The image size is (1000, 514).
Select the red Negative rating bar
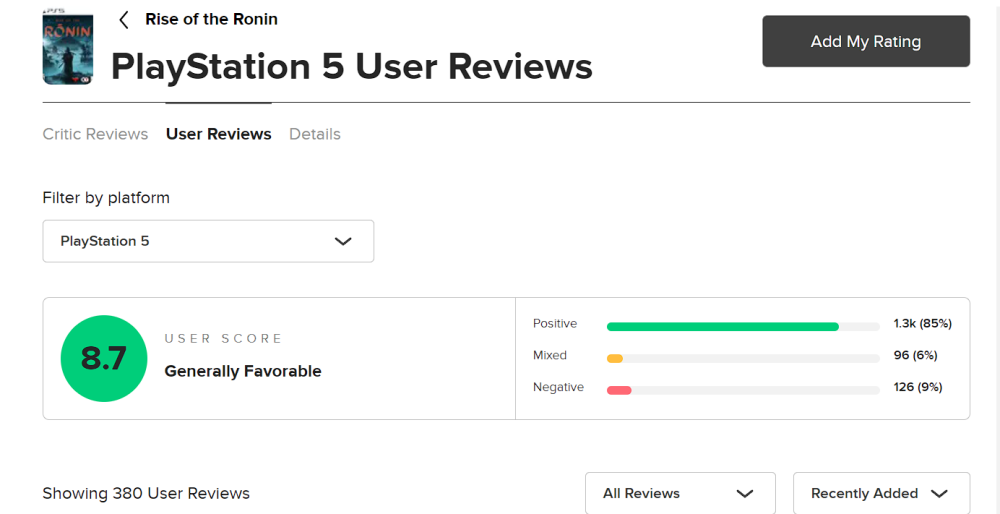(619, 390)
